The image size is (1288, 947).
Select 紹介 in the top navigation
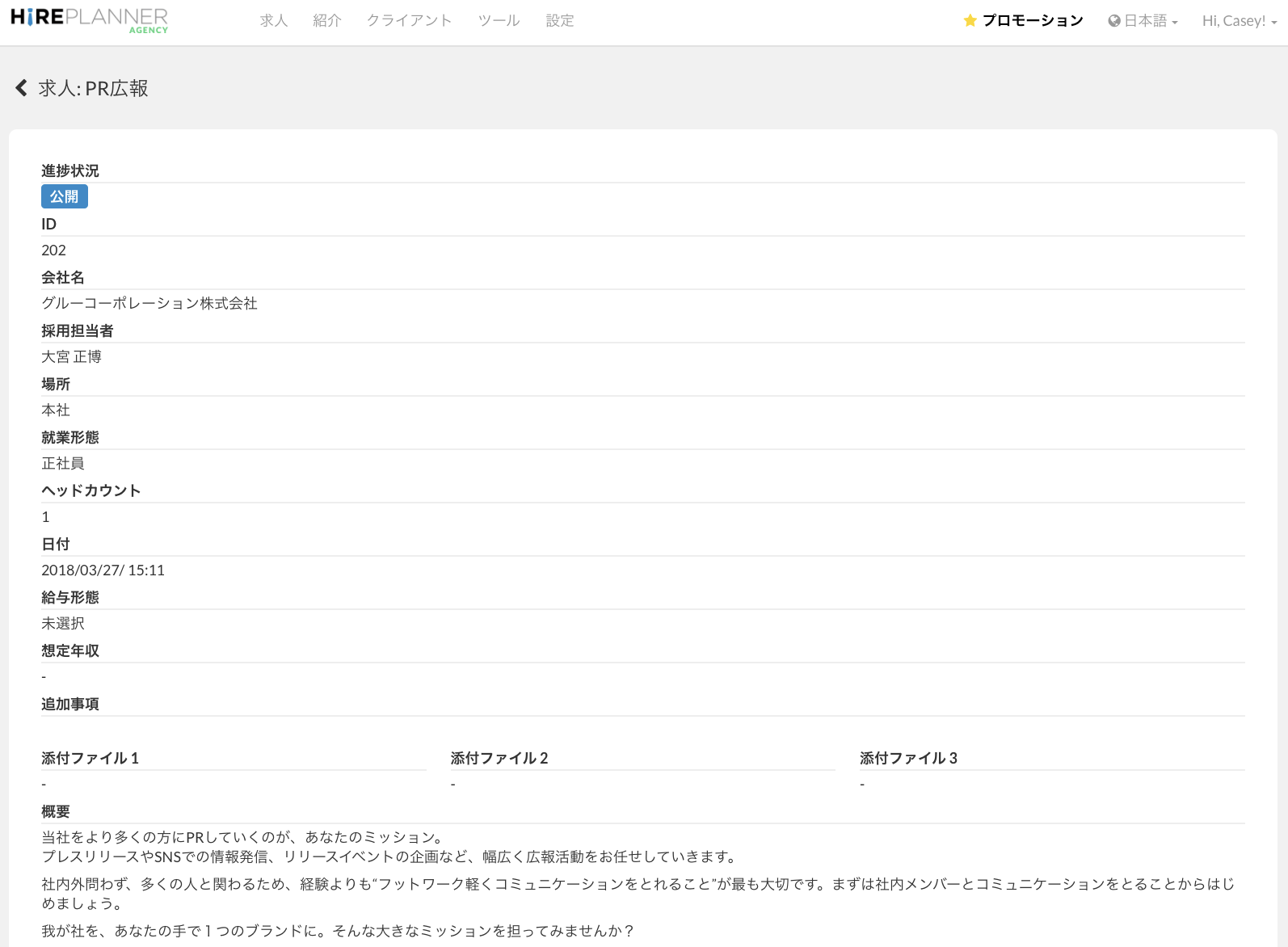(x=327, y=21)
